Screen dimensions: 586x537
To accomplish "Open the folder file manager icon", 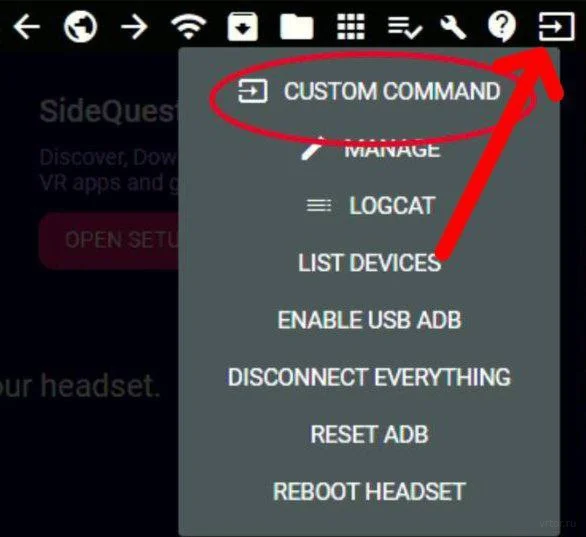I will 297,27.
